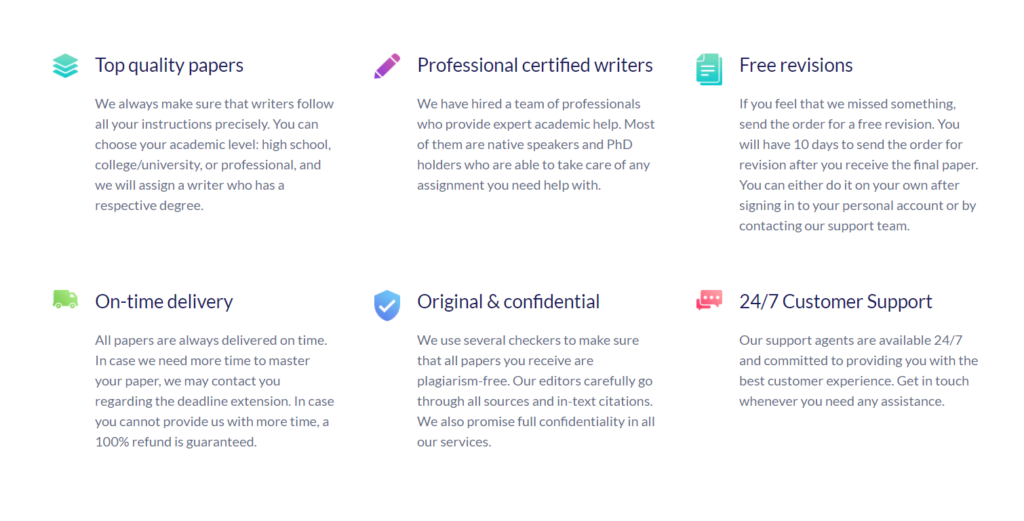Click the red chat bubbles icon

coord(709,300)
